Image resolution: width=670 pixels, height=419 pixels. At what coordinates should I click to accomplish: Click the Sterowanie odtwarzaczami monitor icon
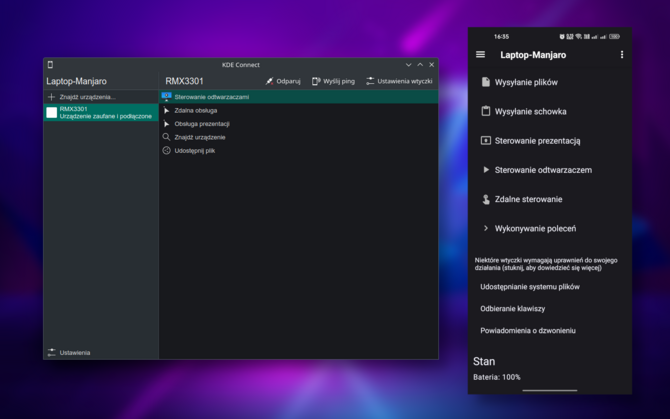pyautogui.click(x=166, y=97)
